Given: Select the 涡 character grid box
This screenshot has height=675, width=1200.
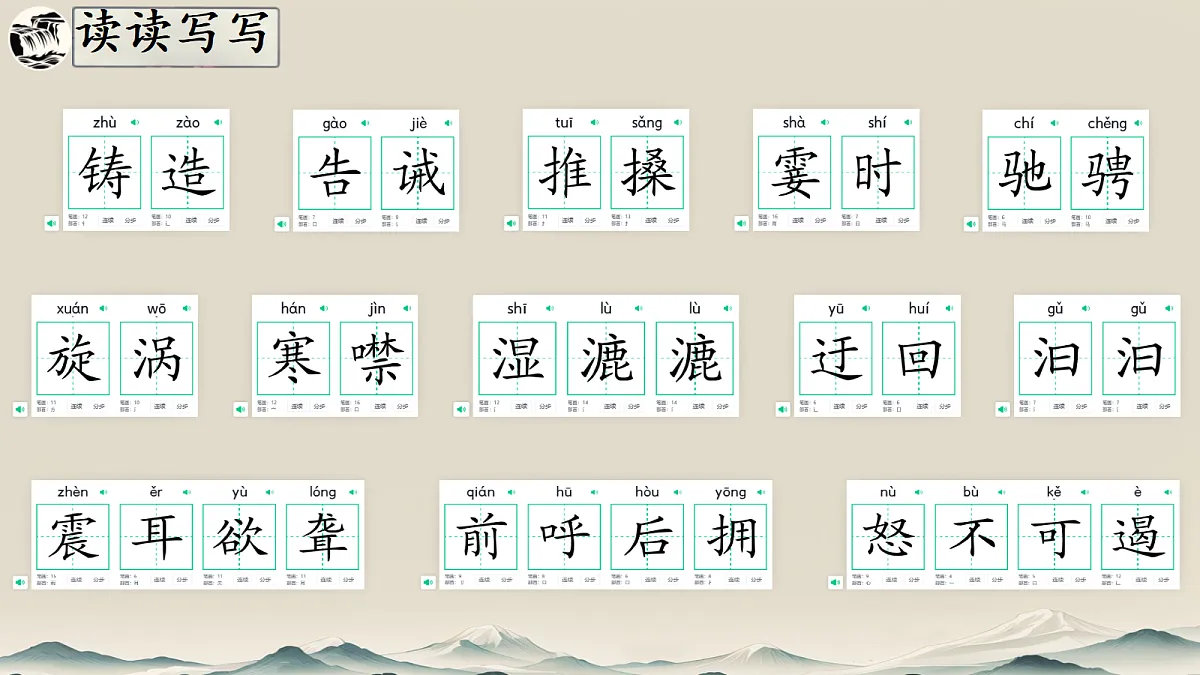Looking at the screenshot, I should point(157,358).
